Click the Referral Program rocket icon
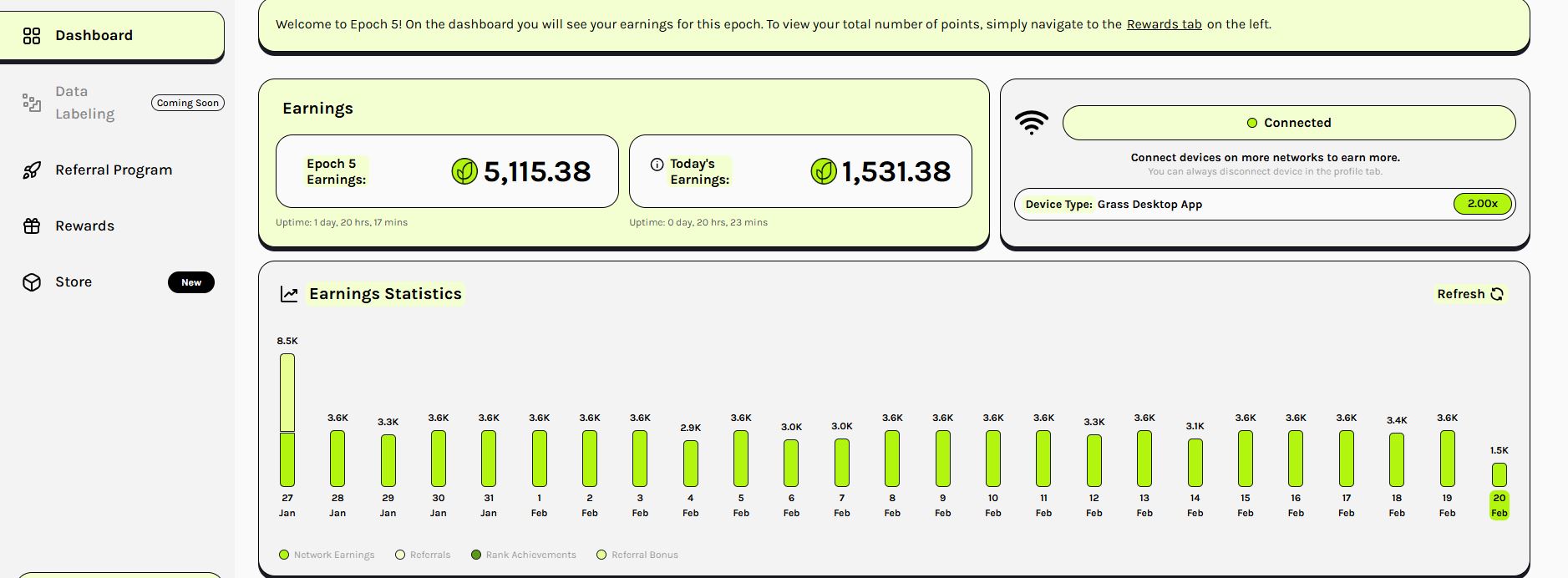The image size is (1568, 578). coord(32,170)
